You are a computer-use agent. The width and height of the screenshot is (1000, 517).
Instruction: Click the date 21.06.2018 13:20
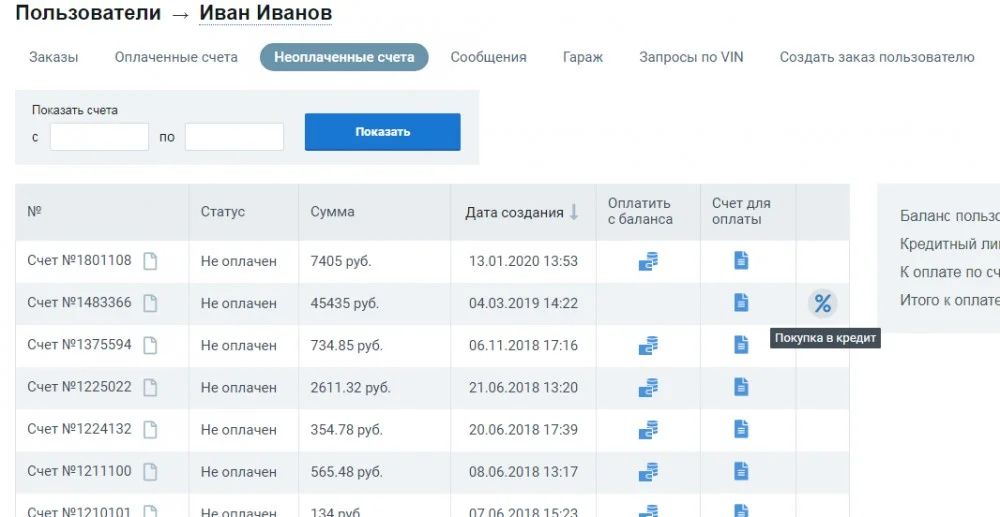coord(524,388)
